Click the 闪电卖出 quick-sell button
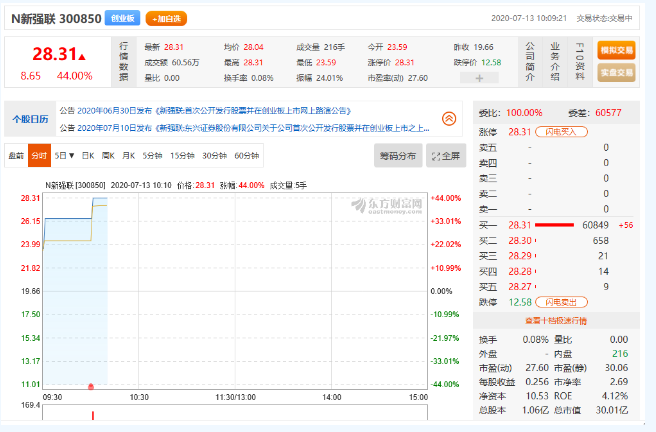 (561, 302)
